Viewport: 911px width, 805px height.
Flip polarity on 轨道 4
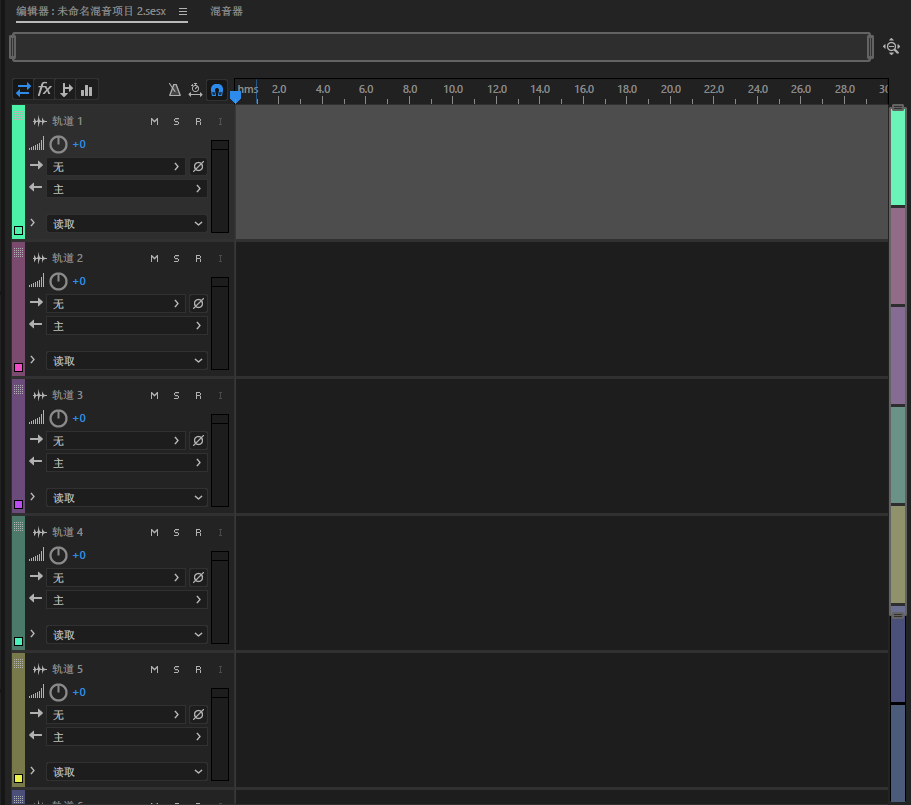pos(198,578)
